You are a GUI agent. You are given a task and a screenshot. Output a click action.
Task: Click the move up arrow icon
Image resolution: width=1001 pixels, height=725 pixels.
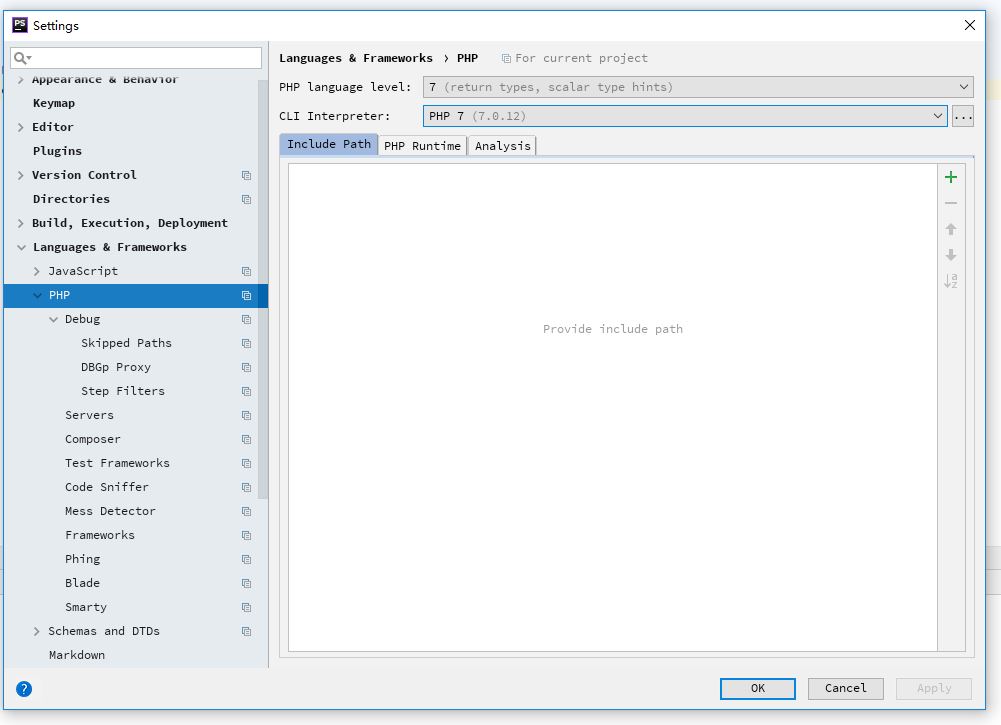[950, 229]
